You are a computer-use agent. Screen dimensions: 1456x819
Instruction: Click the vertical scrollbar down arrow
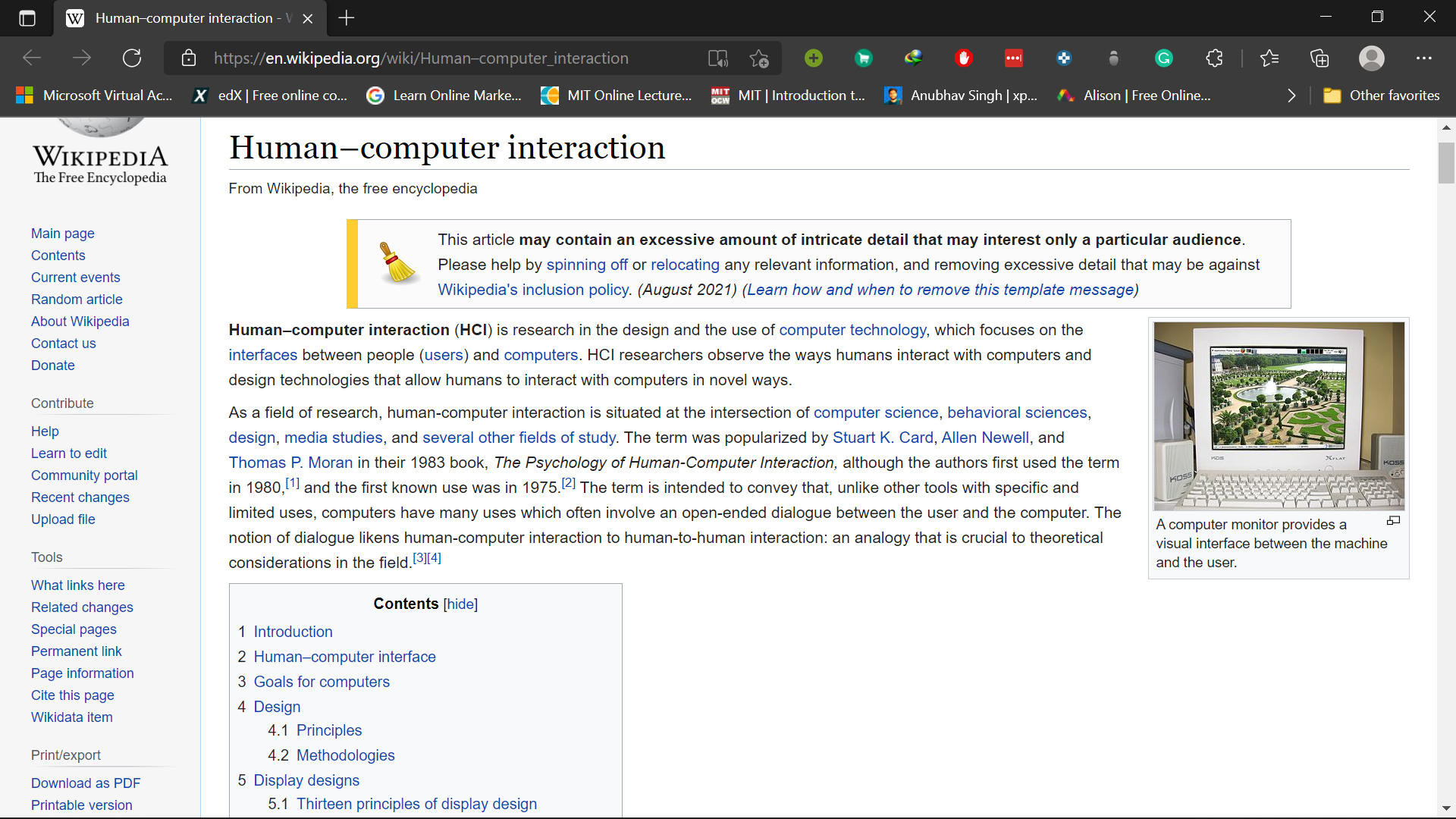pos(1446,808)
